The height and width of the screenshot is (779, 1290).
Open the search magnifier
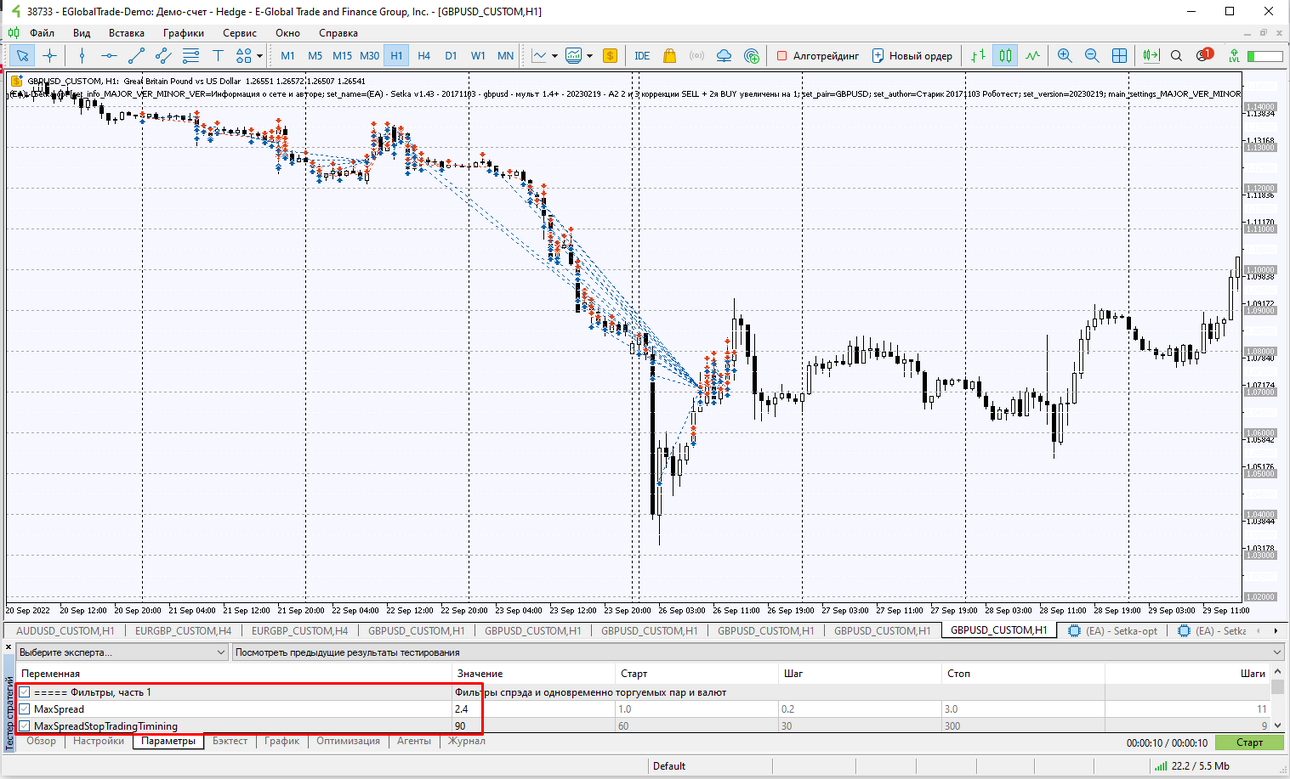[x=1177, y=56]
